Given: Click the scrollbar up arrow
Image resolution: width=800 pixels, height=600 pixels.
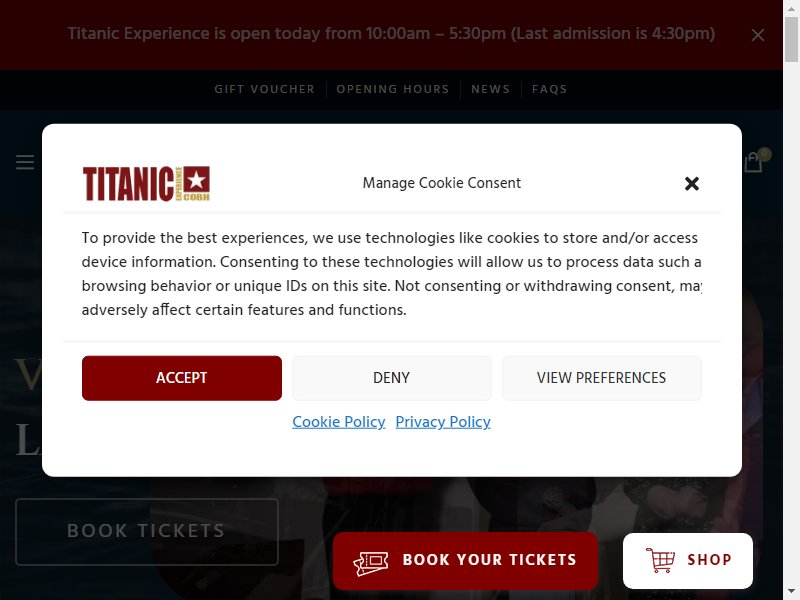Looking at the screenshot, I should pos(791,8).
